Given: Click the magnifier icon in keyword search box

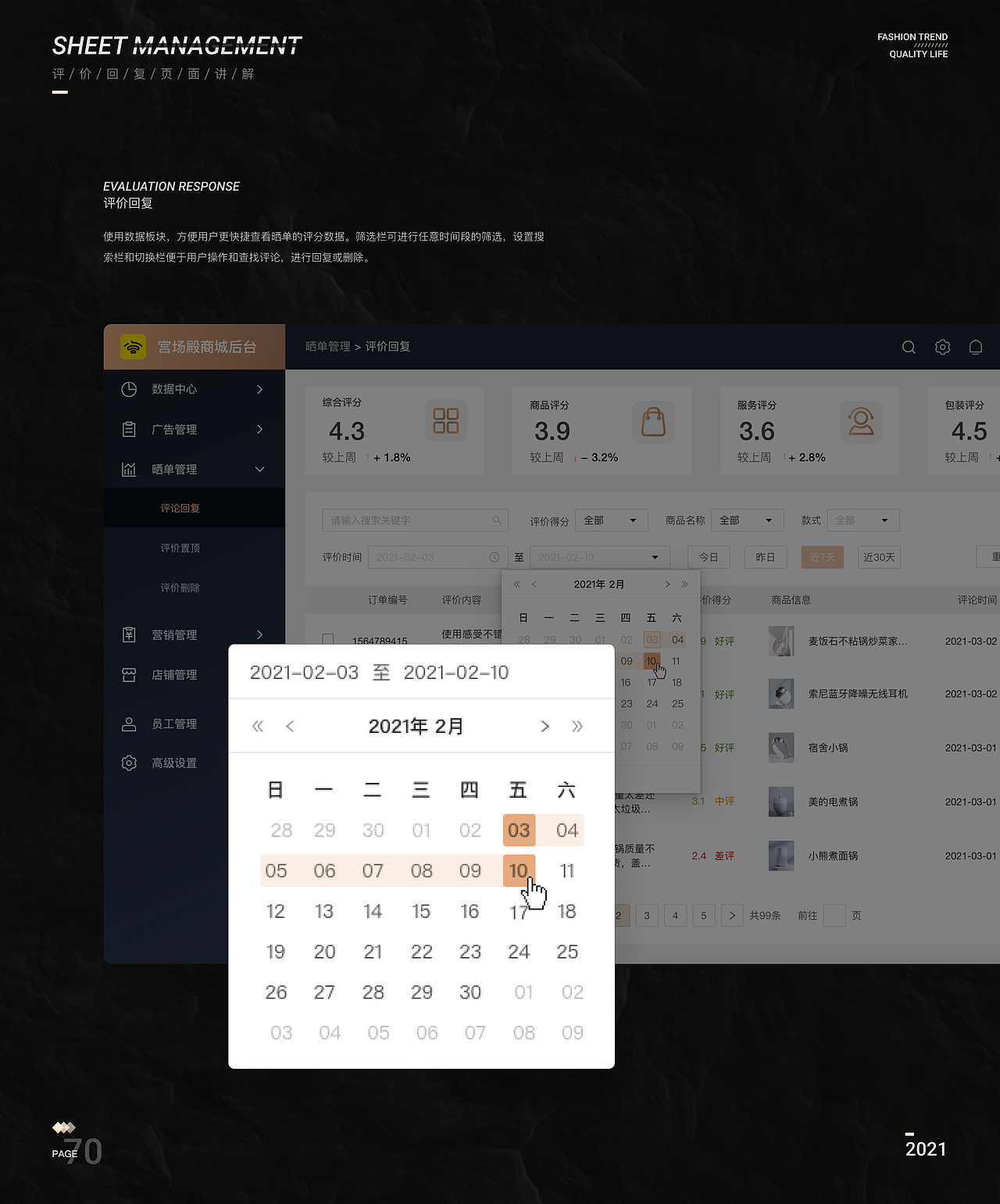Looking at the screenshot, I should [x=497, y=520].
